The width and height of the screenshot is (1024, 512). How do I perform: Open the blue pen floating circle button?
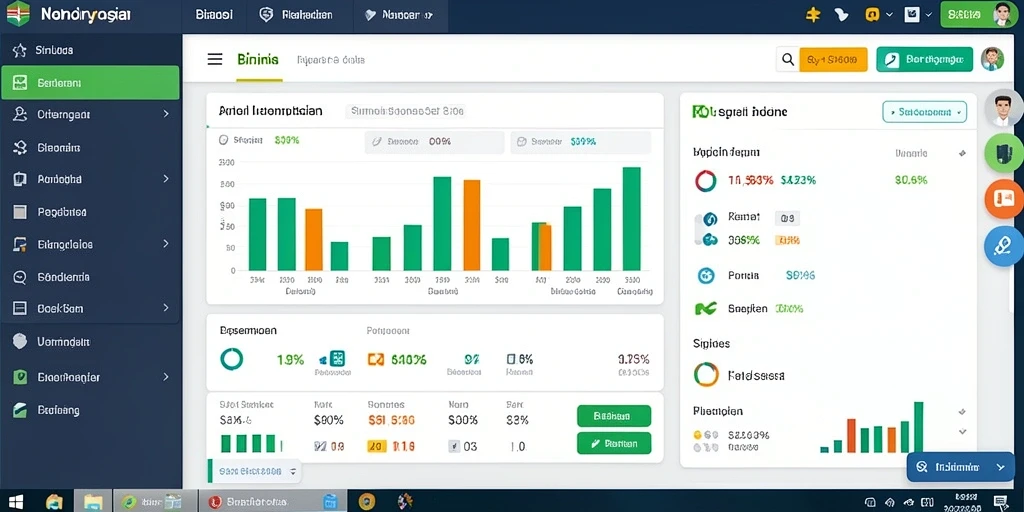(1002, 246)
